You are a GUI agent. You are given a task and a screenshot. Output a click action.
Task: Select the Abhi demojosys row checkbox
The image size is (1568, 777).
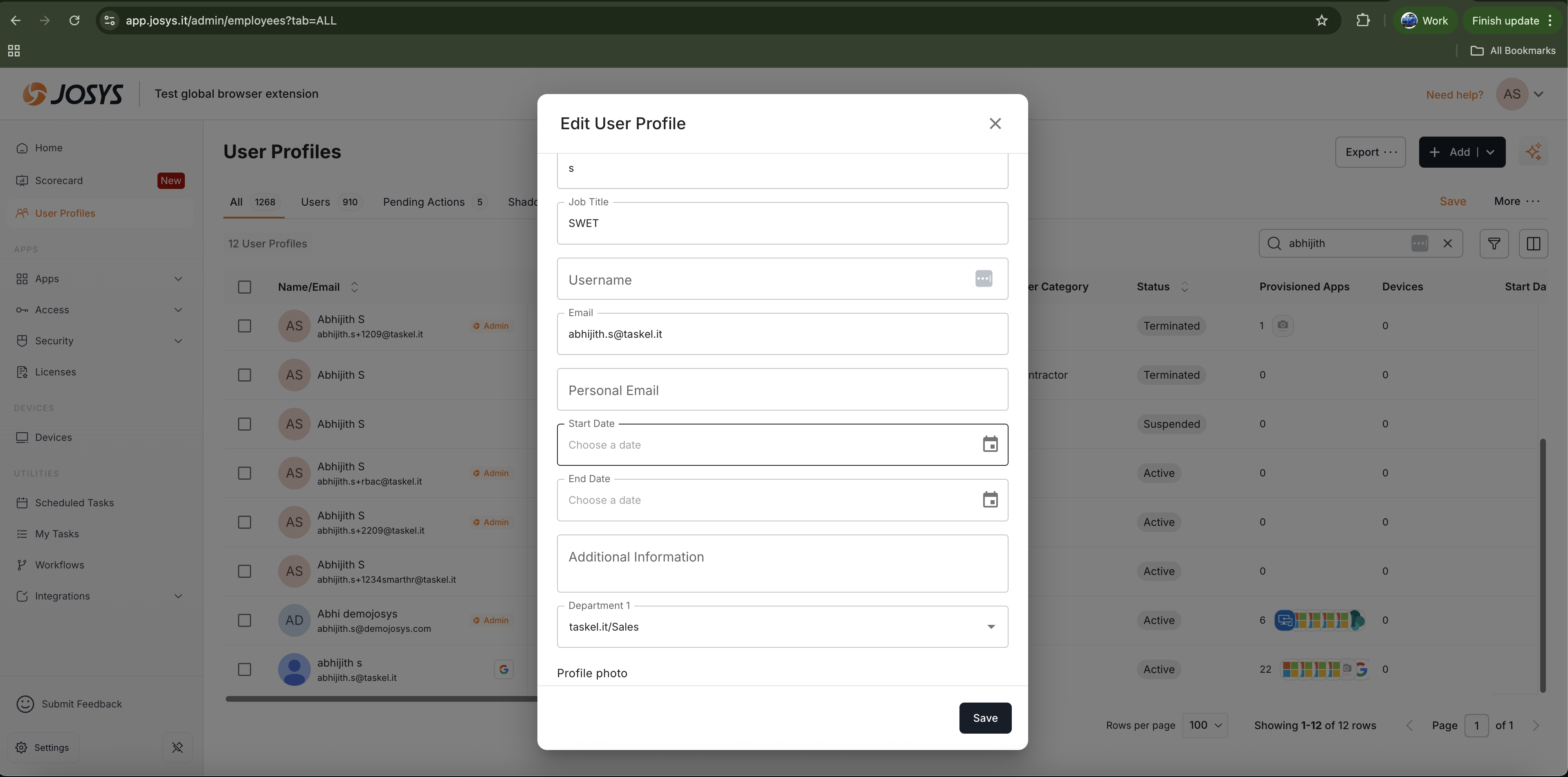click(x=245, y=620)
